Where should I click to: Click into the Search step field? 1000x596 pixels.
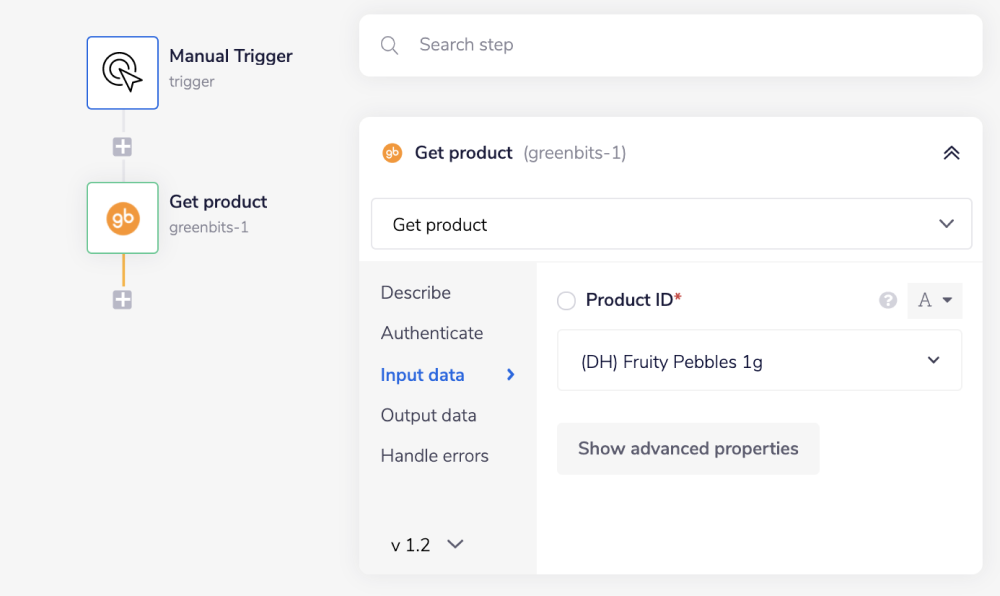[x=680, y=45]
